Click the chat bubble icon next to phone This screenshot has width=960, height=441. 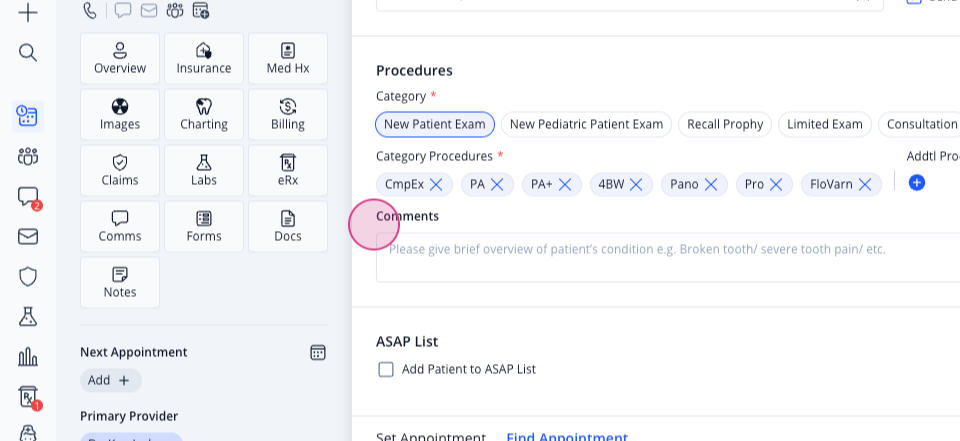[x=123, y=10]
